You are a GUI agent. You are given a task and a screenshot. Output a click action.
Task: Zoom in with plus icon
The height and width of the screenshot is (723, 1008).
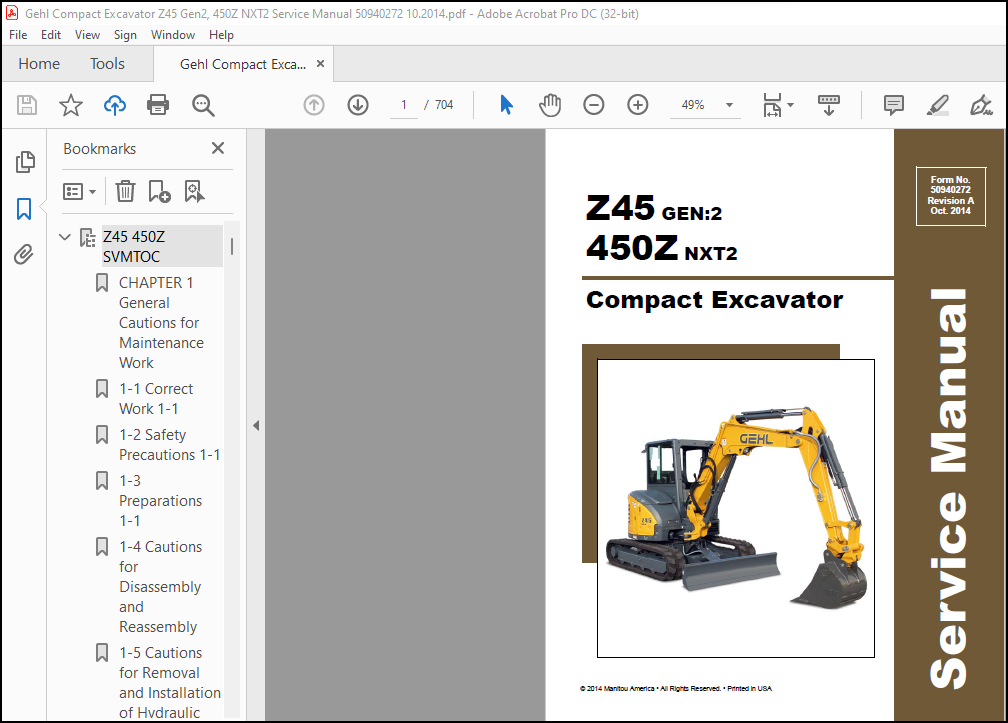[x=638, y=105]
